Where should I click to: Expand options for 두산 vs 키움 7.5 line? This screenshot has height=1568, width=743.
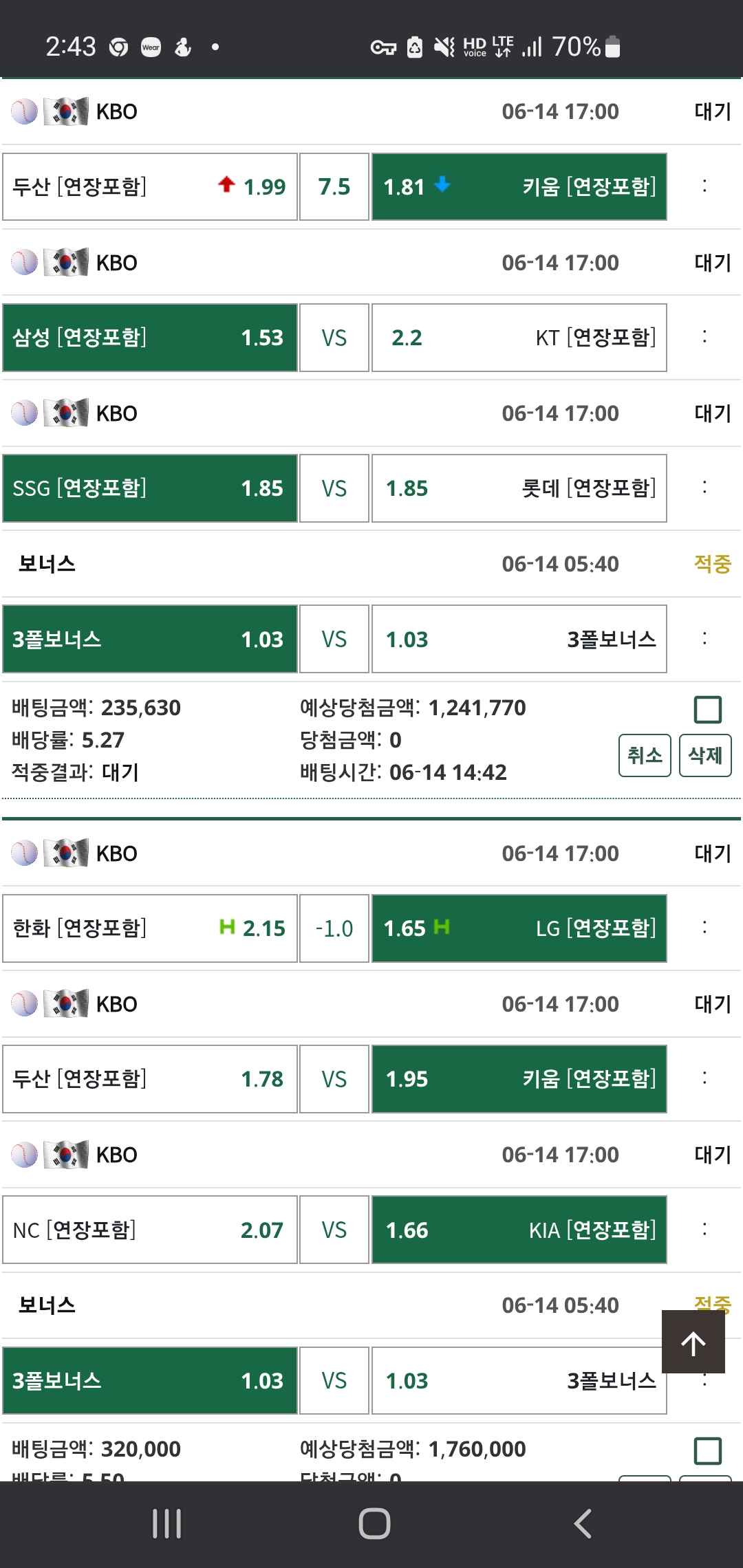point(704,186)
